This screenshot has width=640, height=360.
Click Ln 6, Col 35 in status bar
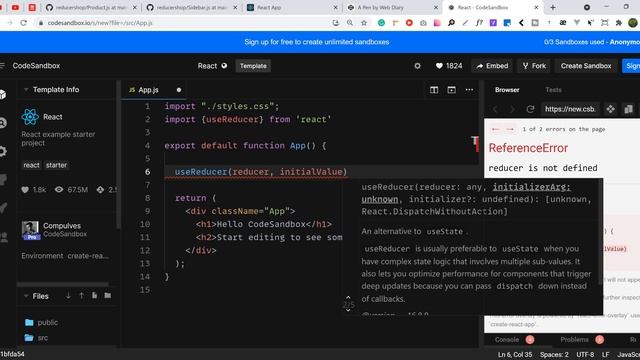tap(515, 355)
